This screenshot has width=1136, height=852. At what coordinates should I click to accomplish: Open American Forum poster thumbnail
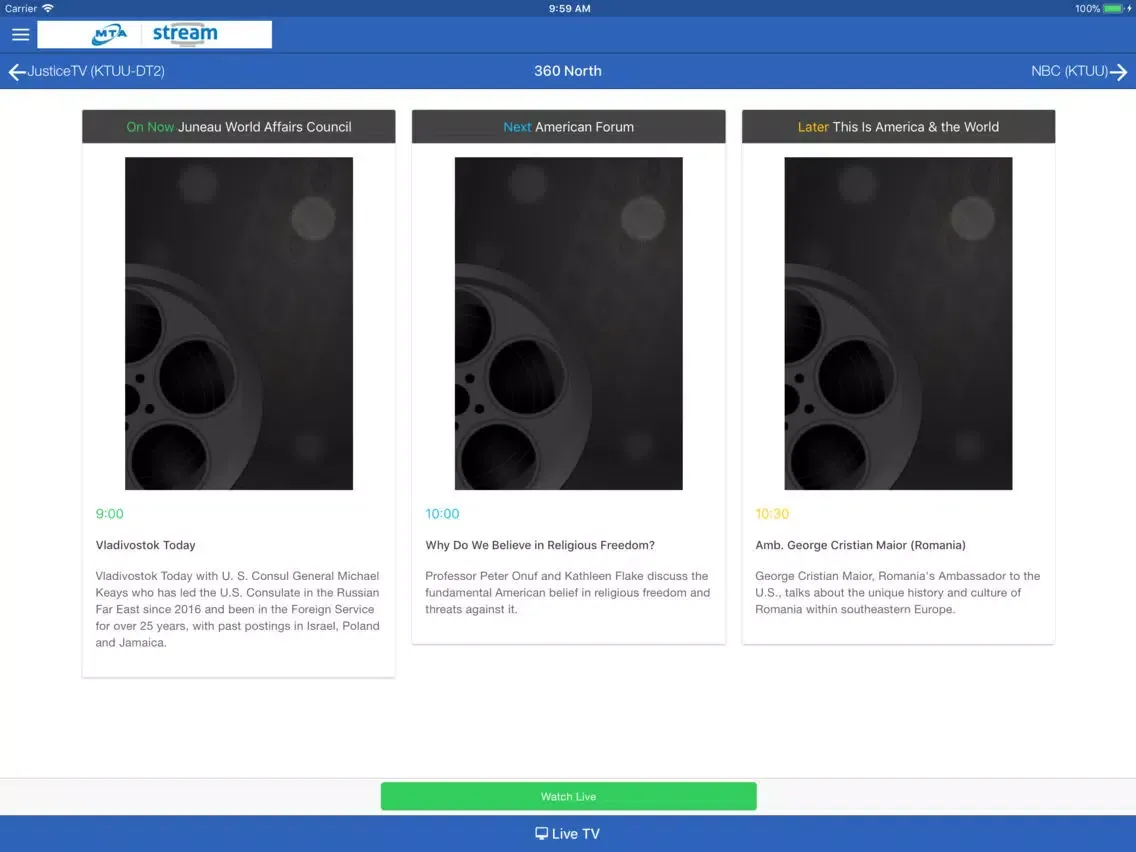(569, 323)
